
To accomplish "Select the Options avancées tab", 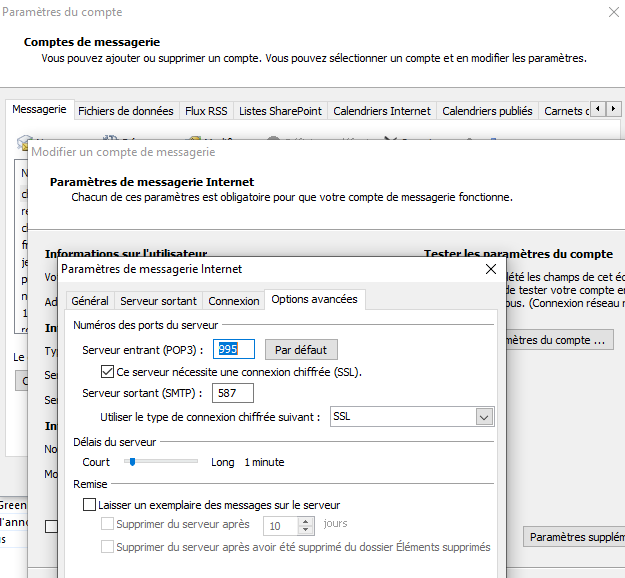I will coord(314,299).
